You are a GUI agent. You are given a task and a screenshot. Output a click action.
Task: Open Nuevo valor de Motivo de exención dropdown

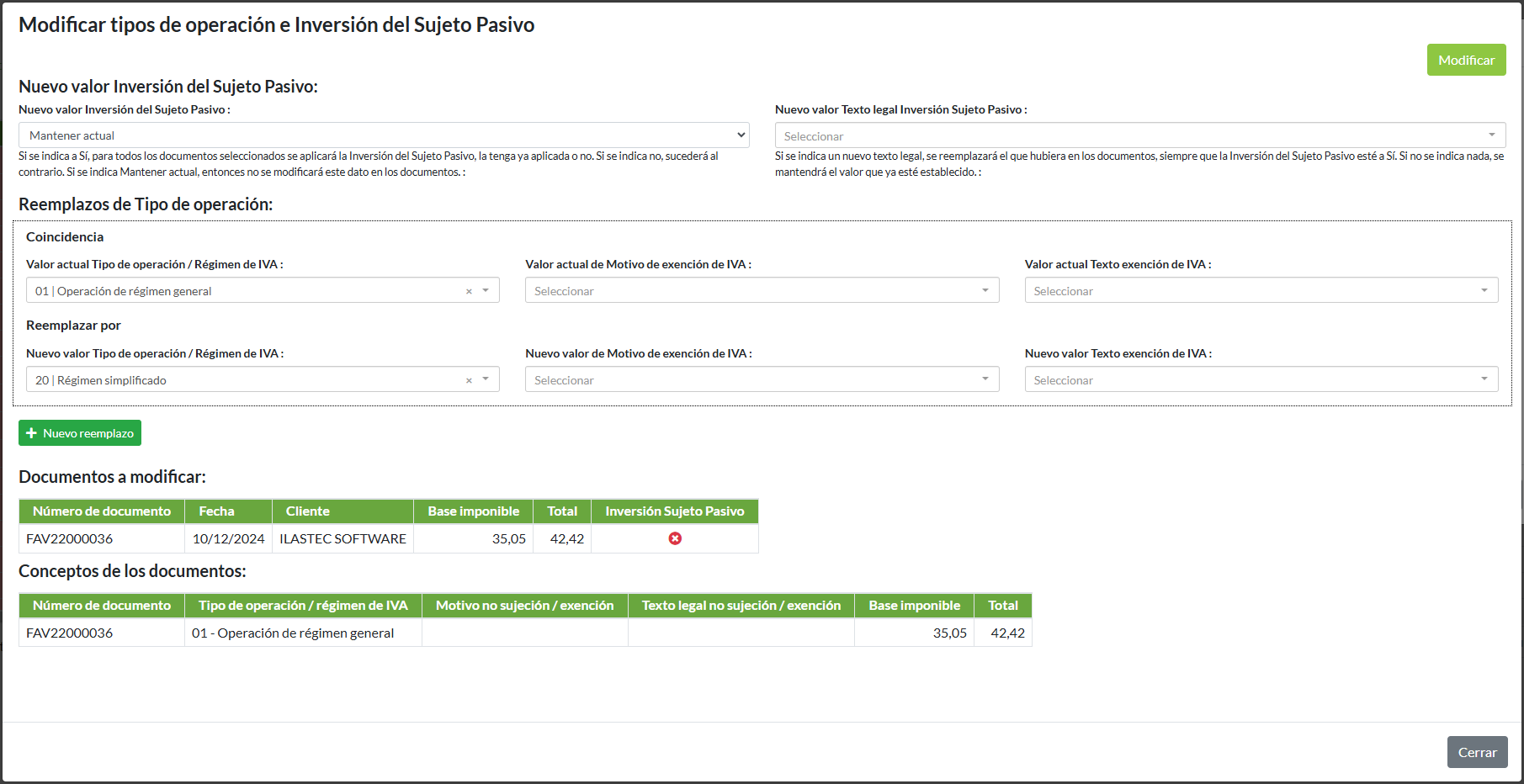(x=762, y=379)
